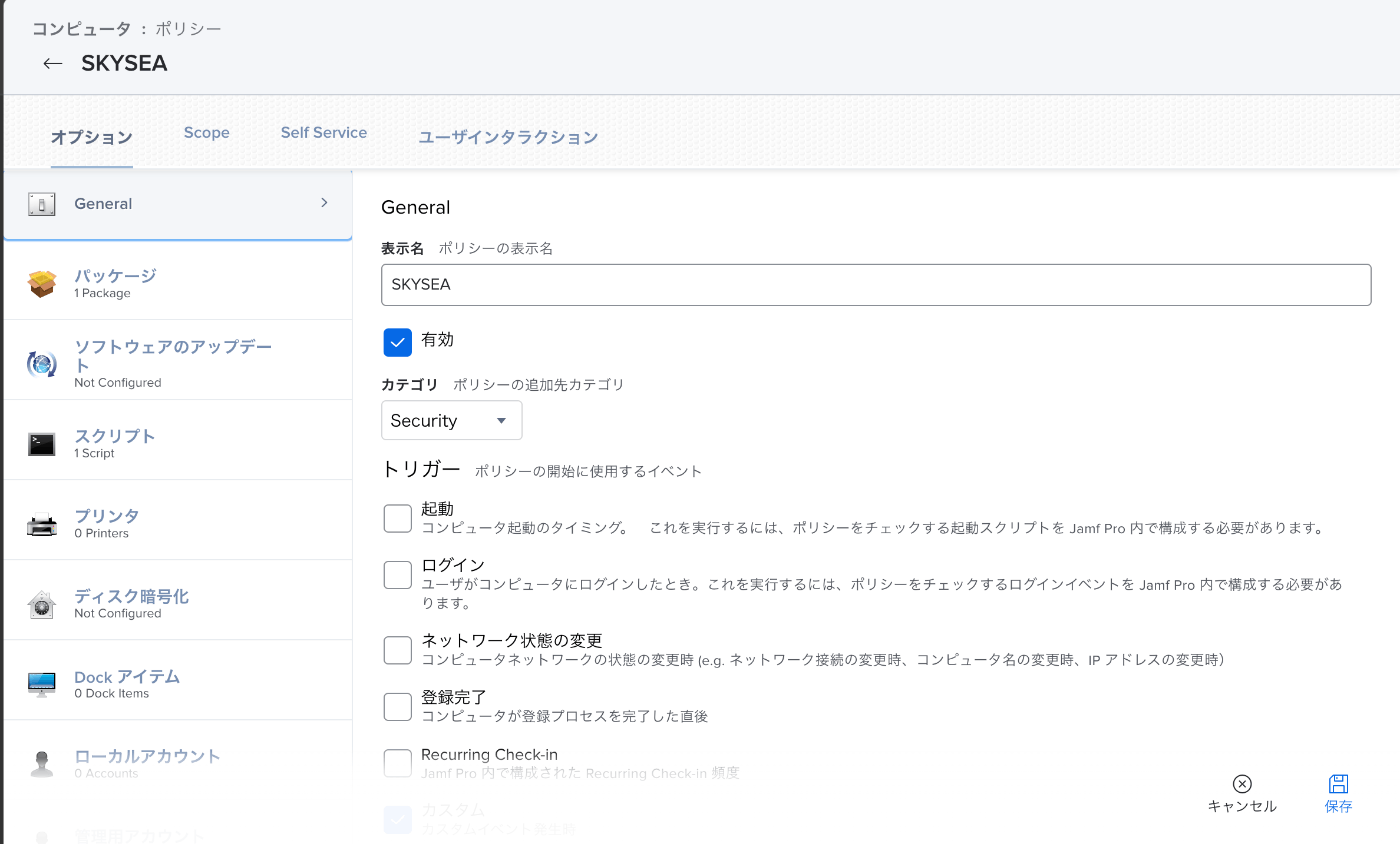Click the パッケージ box icon
Screen dimensions: 1400x844
pyautogui.click(x=41, y=284)
